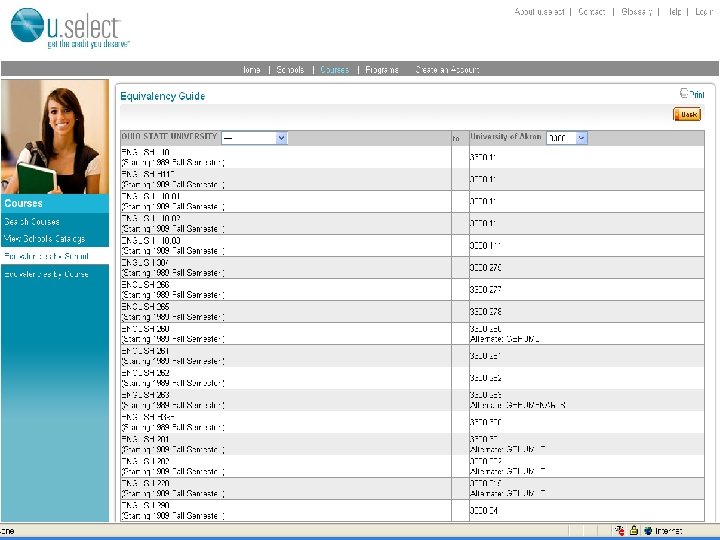
Task: Click the printer icon beside Print
Action: (684, 93)
